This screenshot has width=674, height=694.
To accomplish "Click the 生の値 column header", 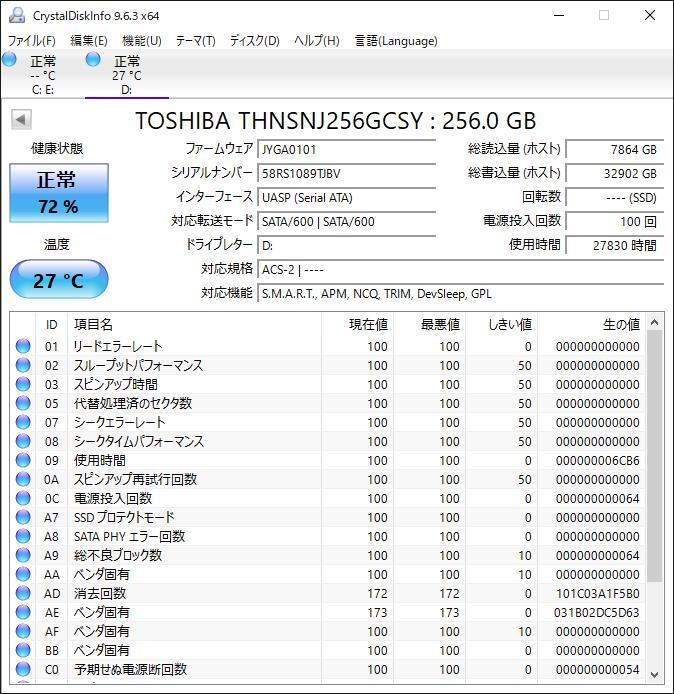I will pyautogui.click(x=591, y=324).
